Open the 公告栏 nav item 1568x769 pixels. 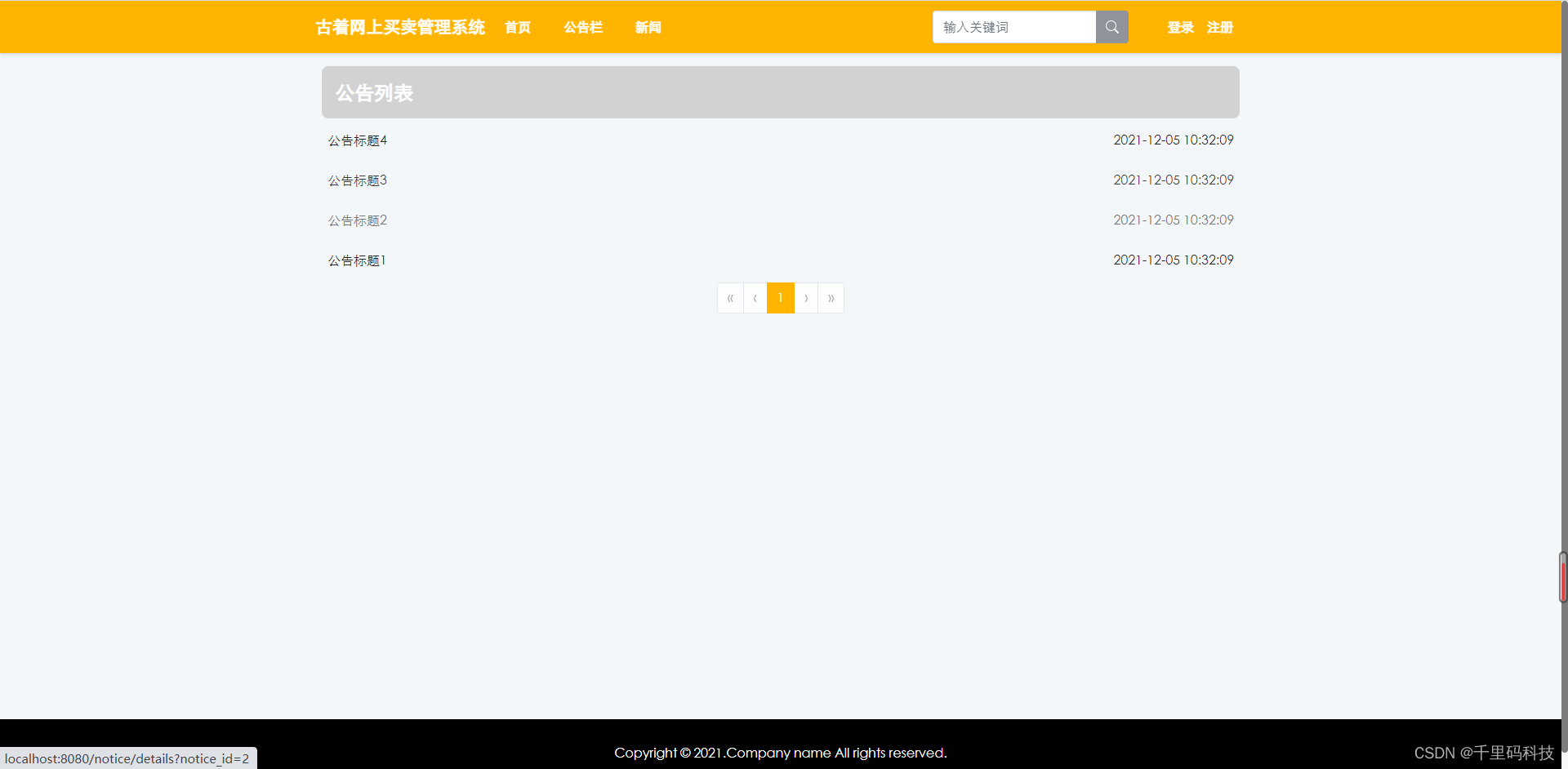tap(583, 28)
